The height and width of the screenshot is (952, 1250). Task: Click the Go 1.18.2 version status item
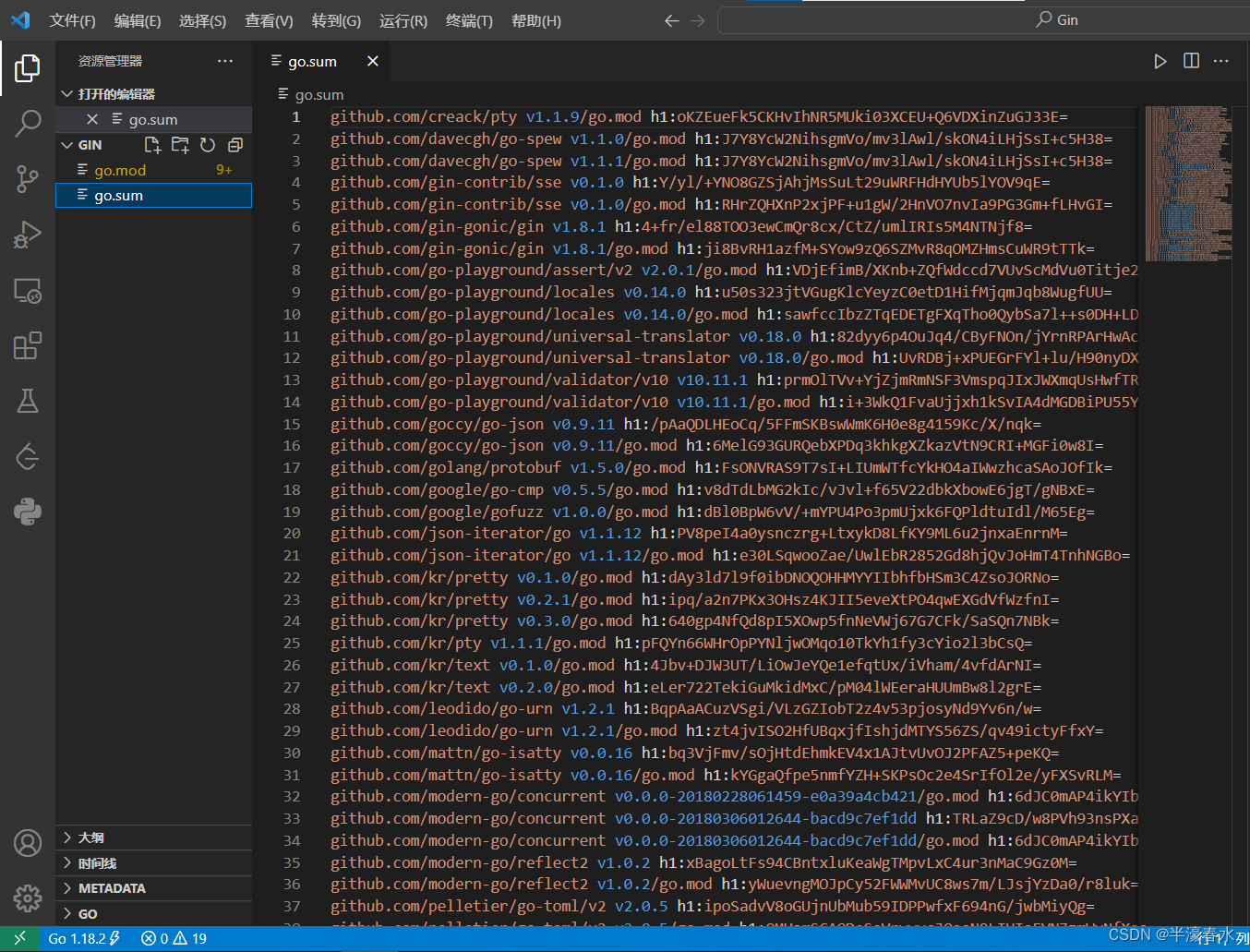pyautogui.click(x=84, y=938)
